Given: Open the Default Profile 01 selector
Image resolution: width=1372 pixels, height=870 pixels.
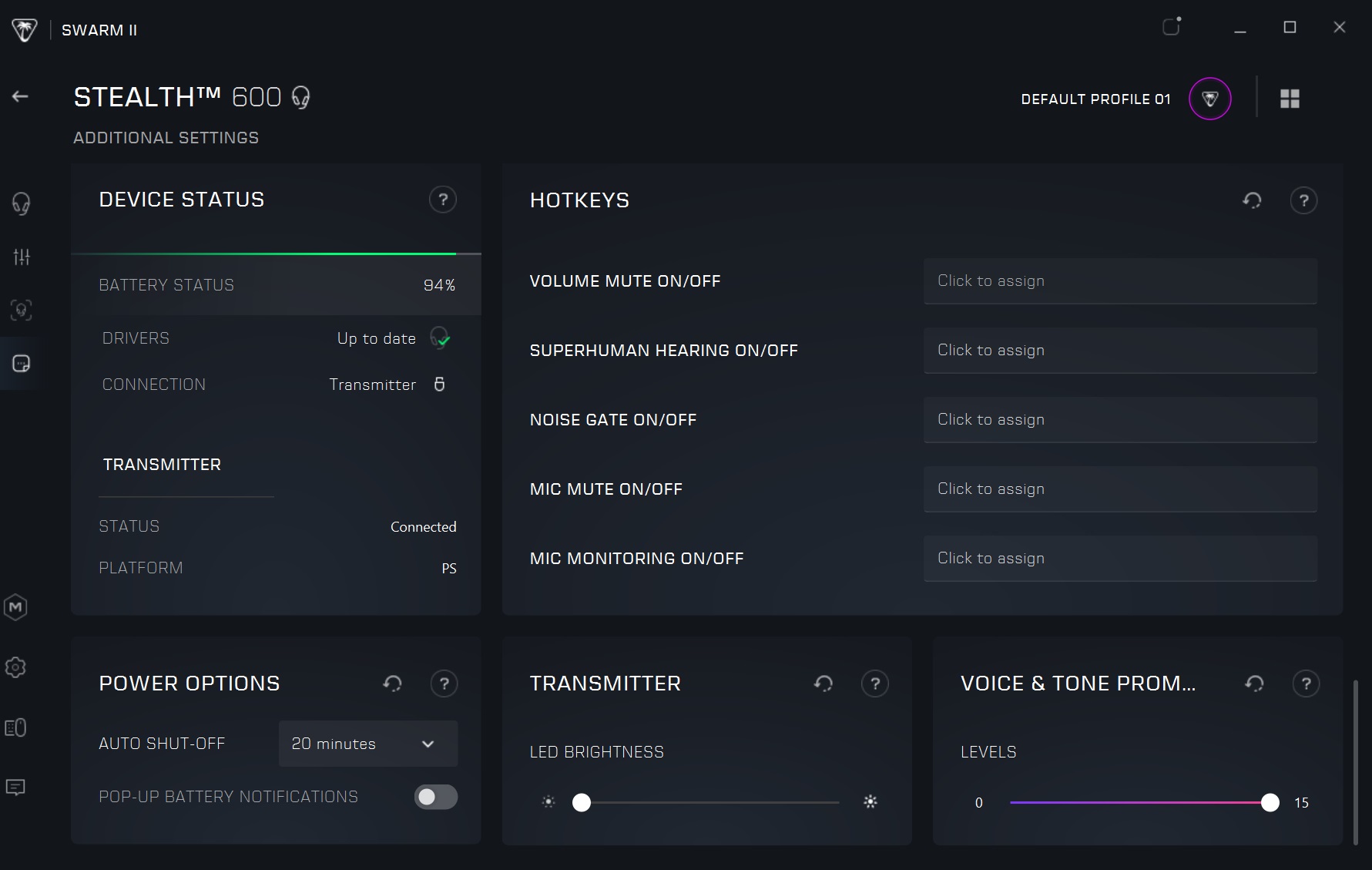Looking at the screenshot, I should (1209, 99).
